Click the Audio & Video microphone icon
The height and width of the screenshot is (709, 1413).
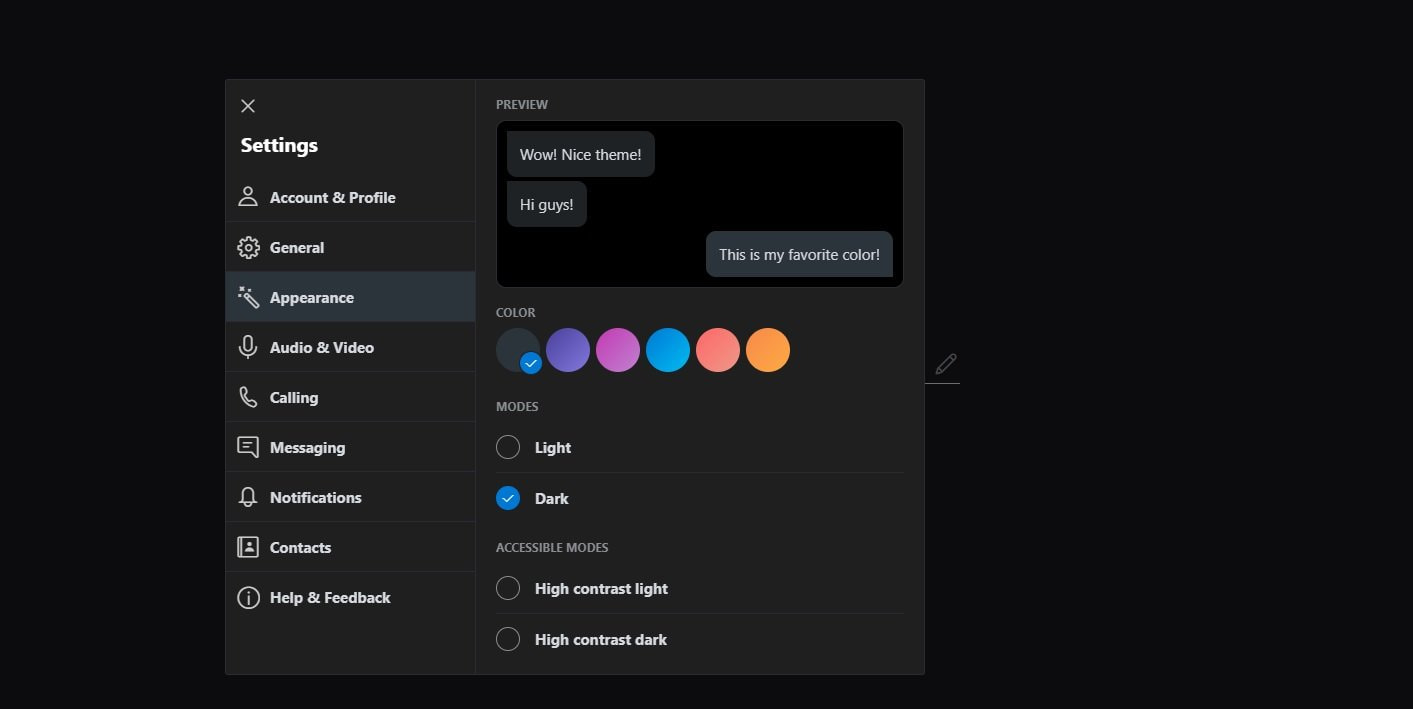click(x=248, y=347)
